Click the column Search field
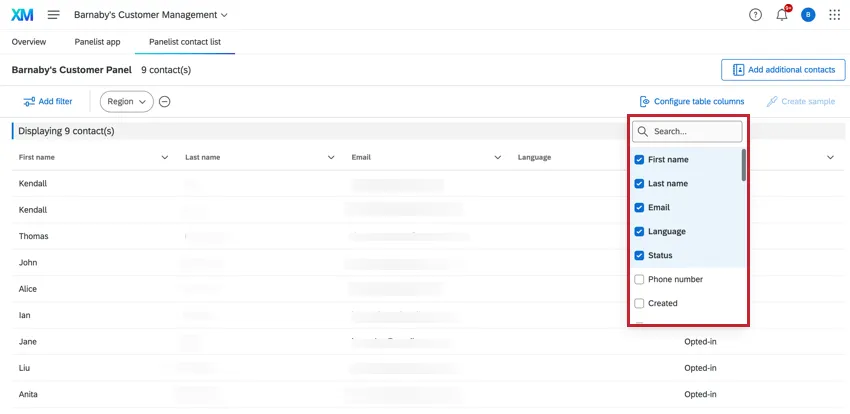The height and width of the screenshot is (414, 850). coord(687,131)
